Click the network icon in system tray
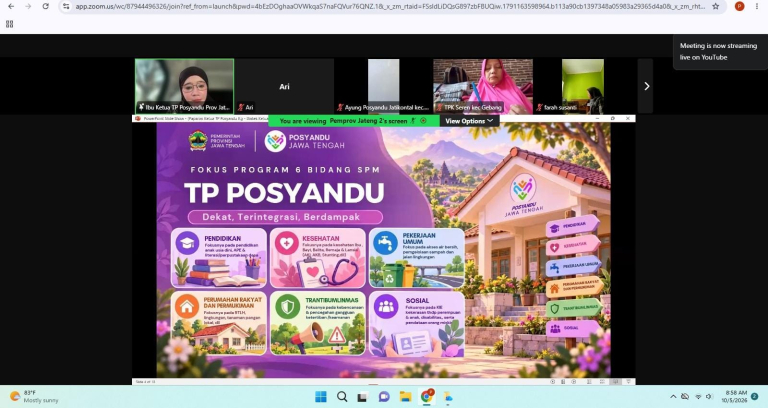The width and height of the screenshot is (768, 408). pos(698,396)
